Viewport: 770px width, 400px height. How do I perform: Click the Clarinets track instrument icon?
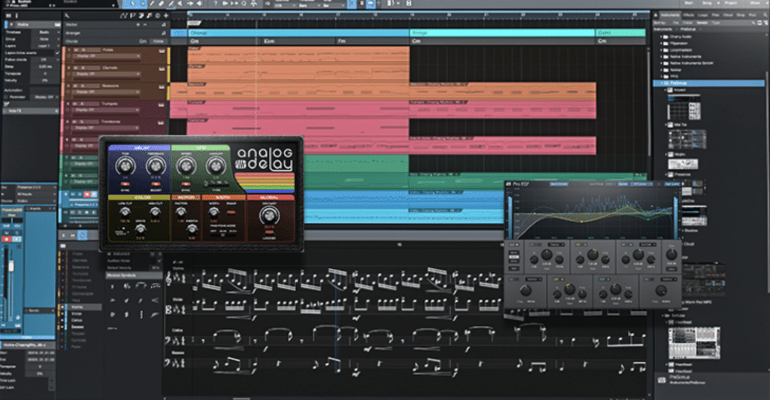[x=162, y=69]
